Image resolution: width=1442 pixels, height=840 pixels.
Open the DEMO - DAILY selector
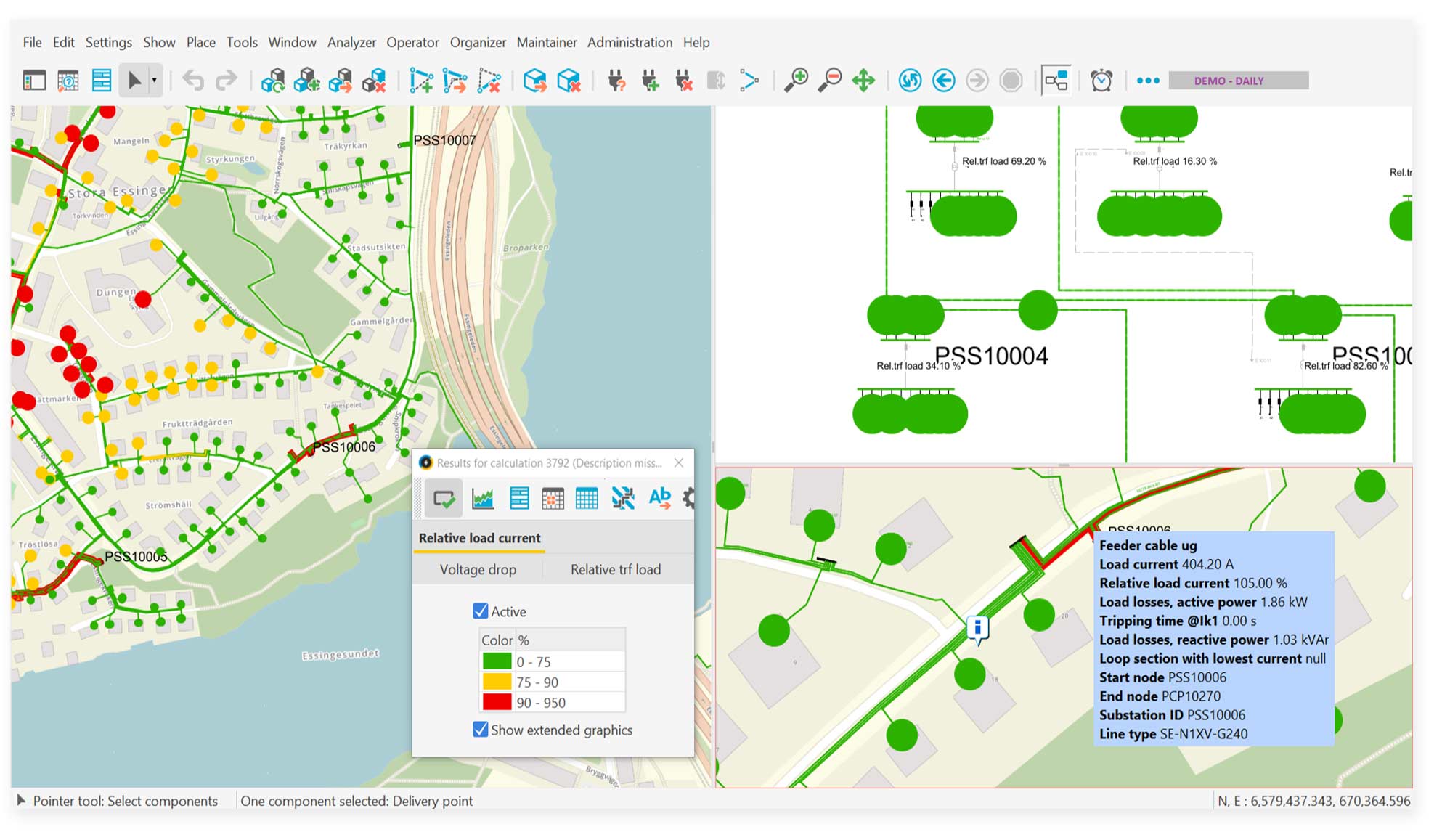1238,81
